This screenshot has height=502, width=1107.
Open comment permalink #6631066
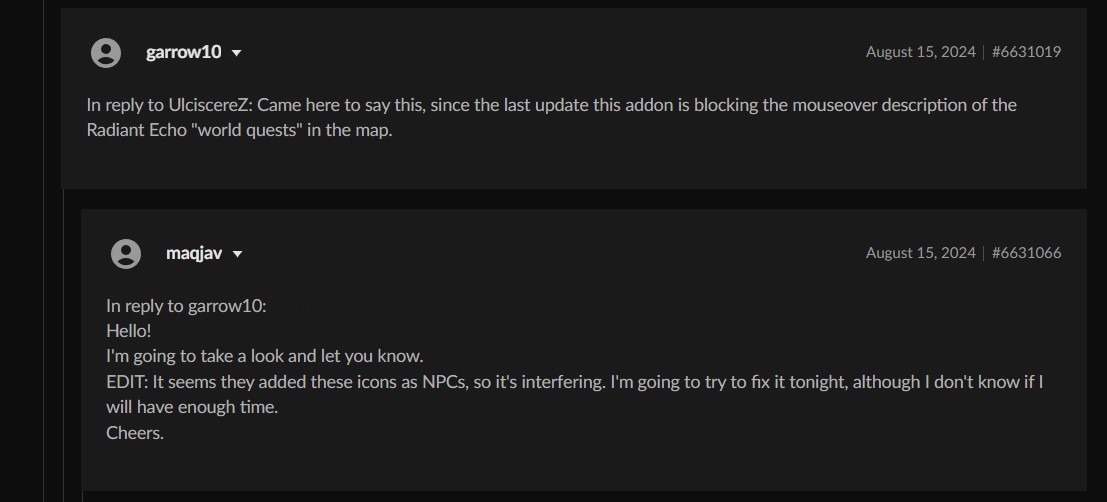[x=1026, y=253]
